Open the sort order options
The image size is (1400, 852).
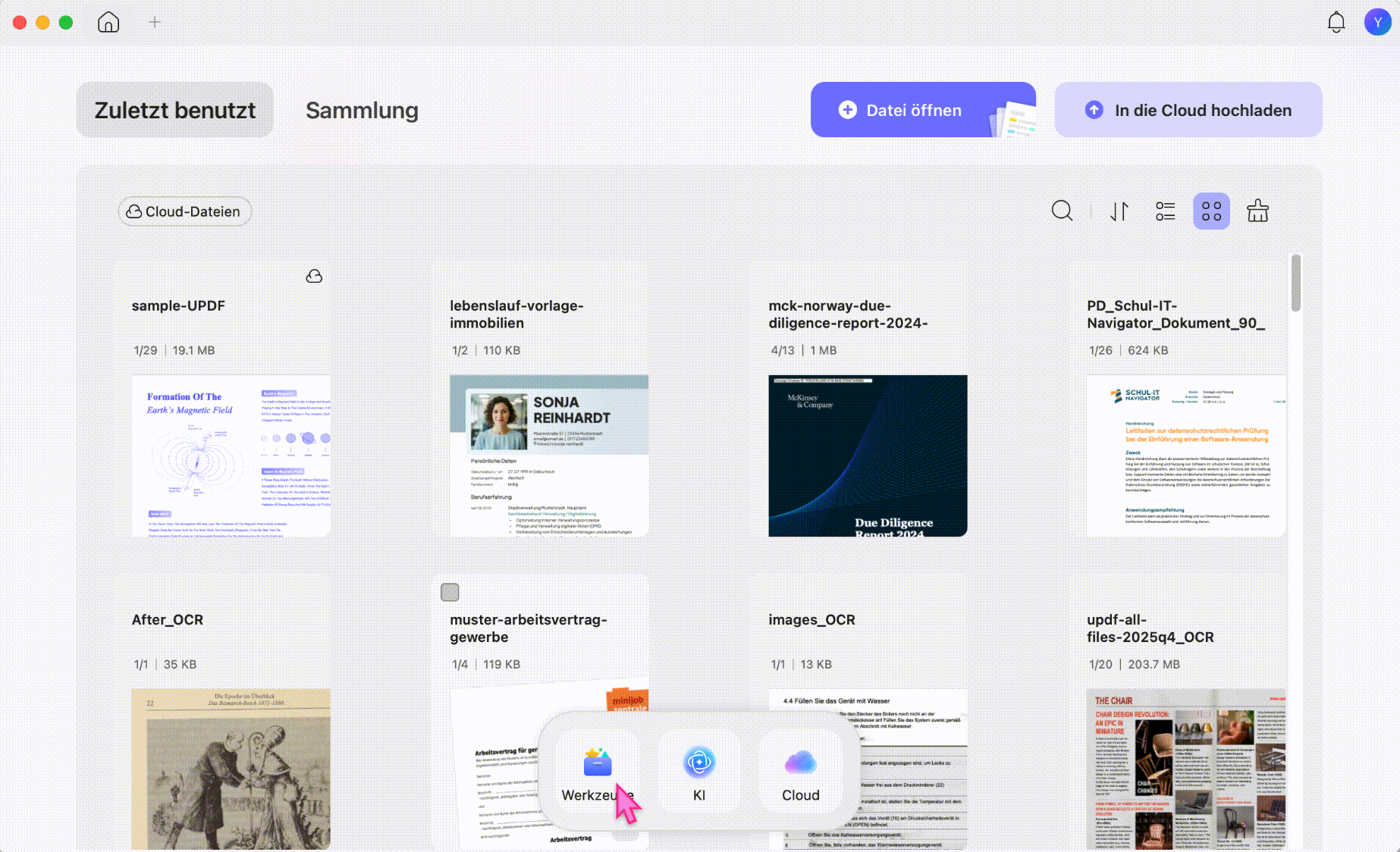coord(1119,211)
